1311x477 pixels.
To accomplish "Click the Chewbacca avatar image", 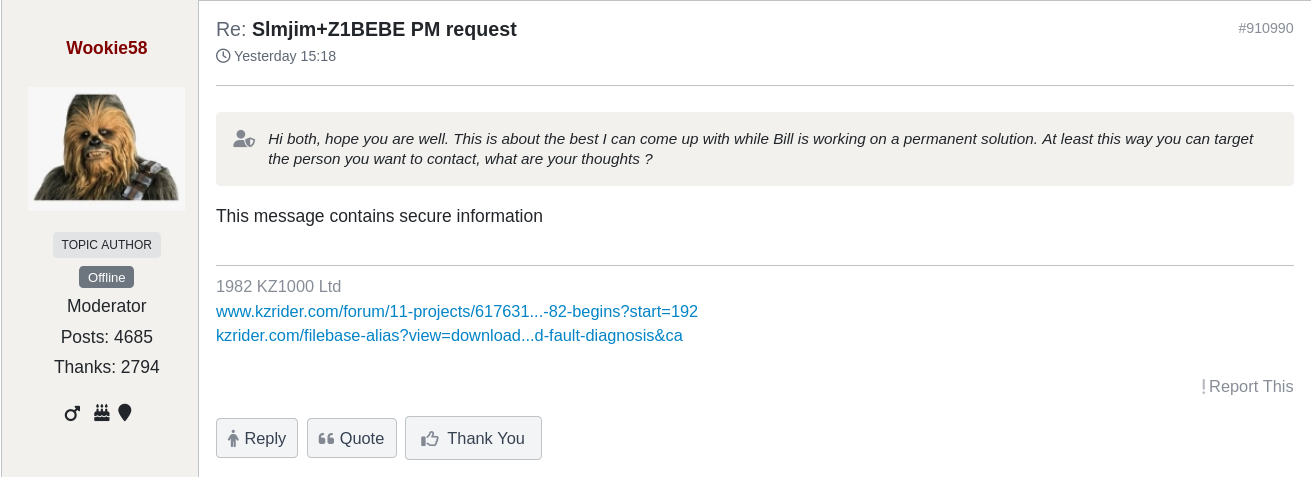I will (x=106, y=148).
